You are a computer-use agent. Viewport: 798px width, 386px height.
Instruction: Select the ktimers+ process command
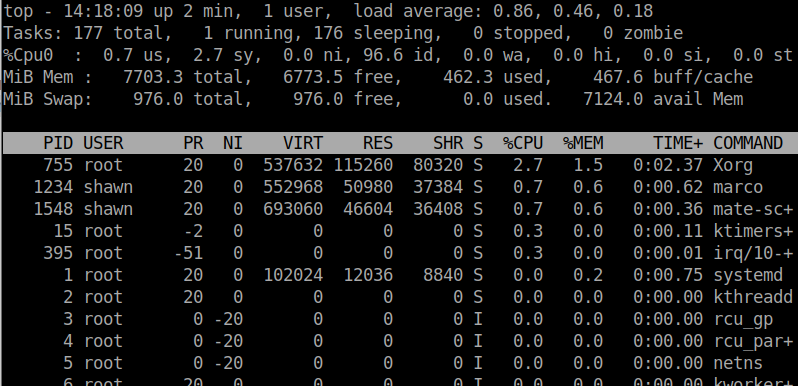coord(753,231)
